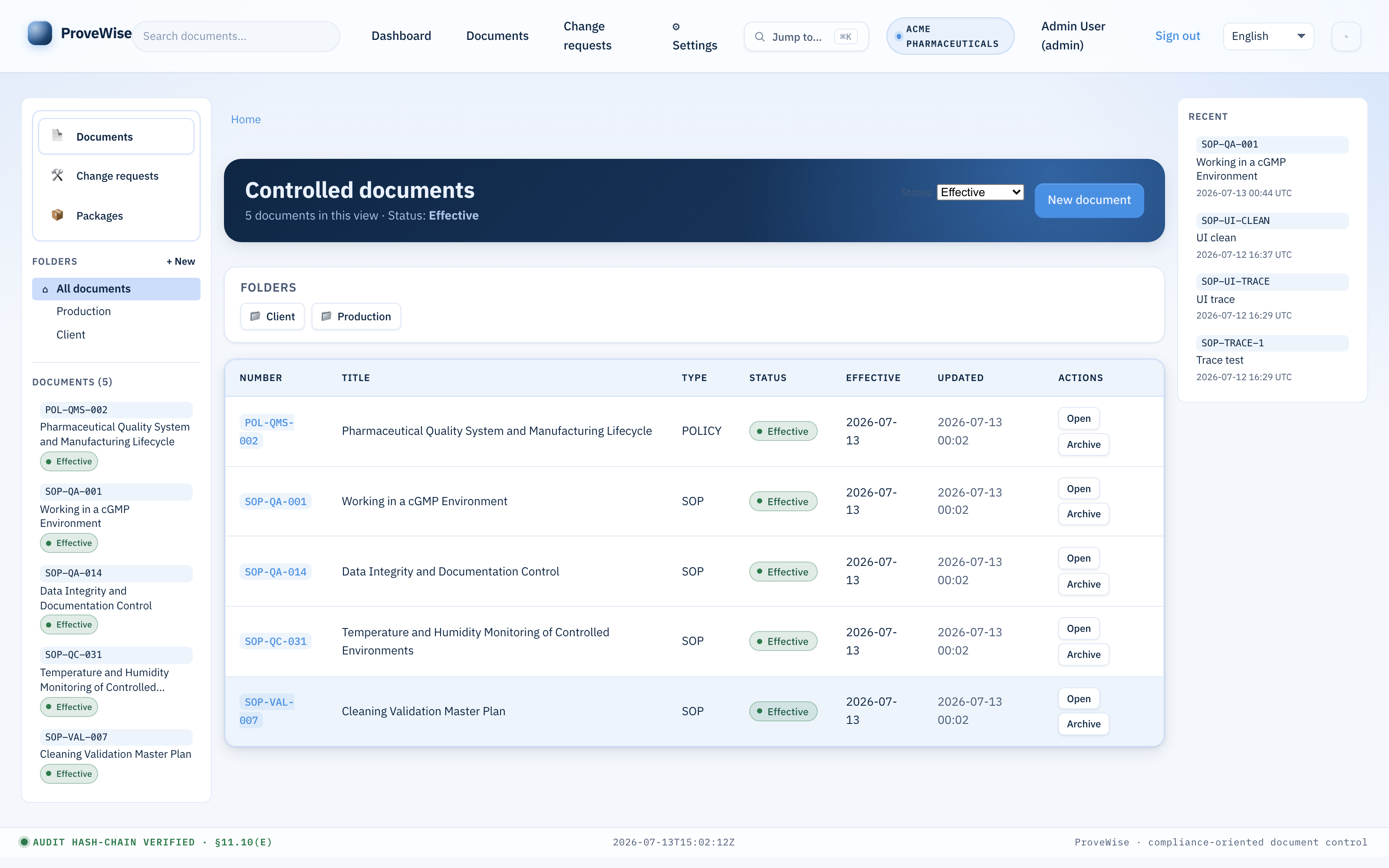Image resolution: width=1389 pixels, height=868 pixels.
Task: Click the POL-QMS-002 number link in table
Action: point(267,432)
